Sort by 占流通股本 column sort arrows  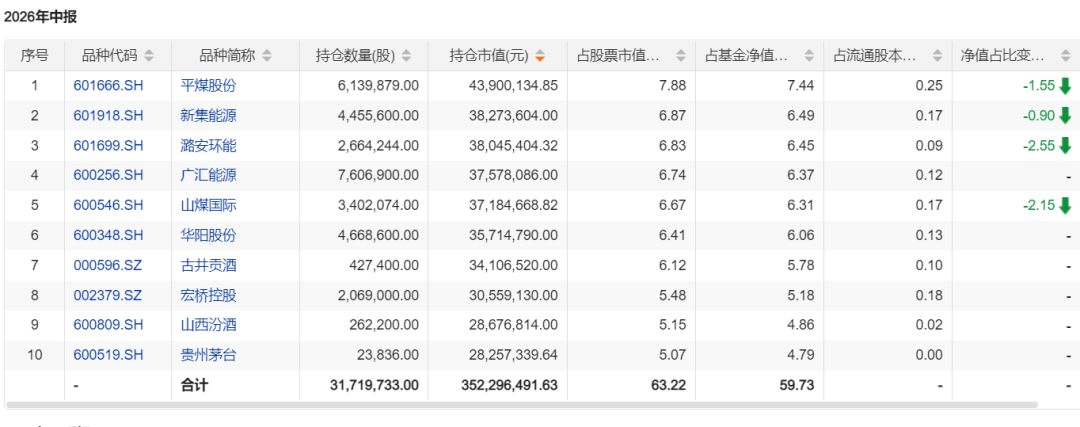(x=937, y=56)
